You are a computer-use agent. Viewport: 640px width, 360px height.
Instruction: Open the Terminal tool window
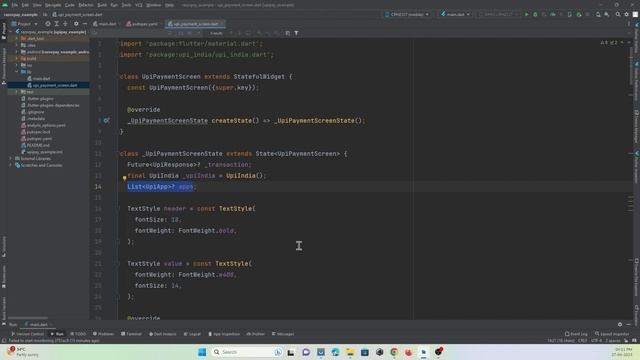coord(131,334)
